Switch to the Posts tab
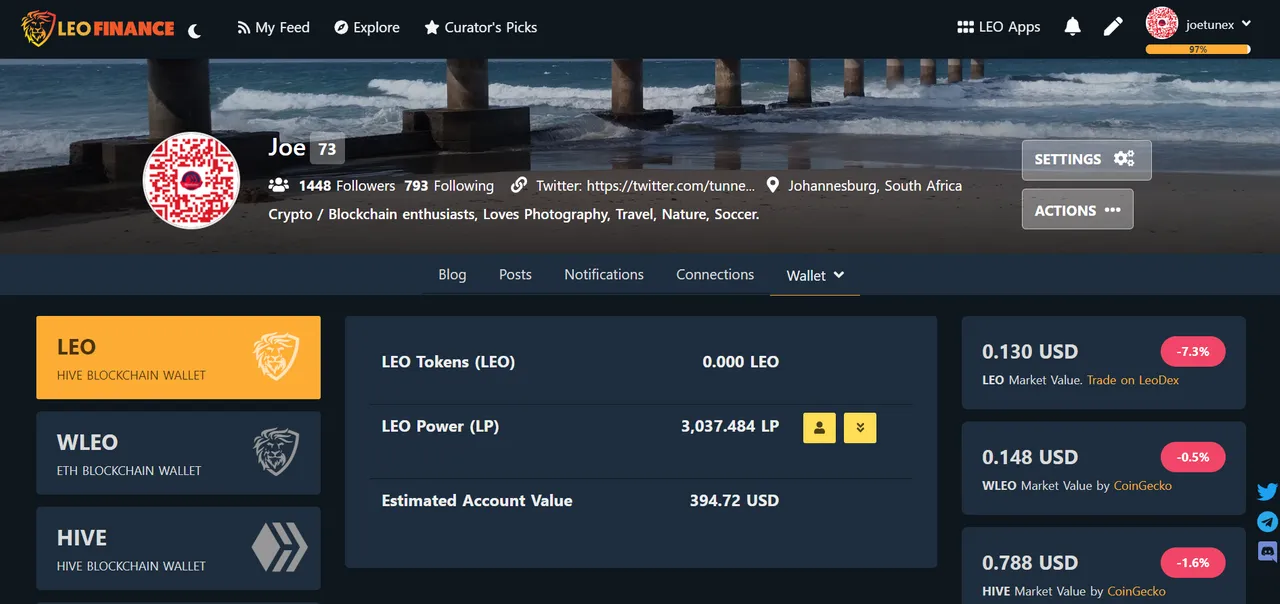The image size is (1280, 604). pyautogui.click(x=515, y=274)
